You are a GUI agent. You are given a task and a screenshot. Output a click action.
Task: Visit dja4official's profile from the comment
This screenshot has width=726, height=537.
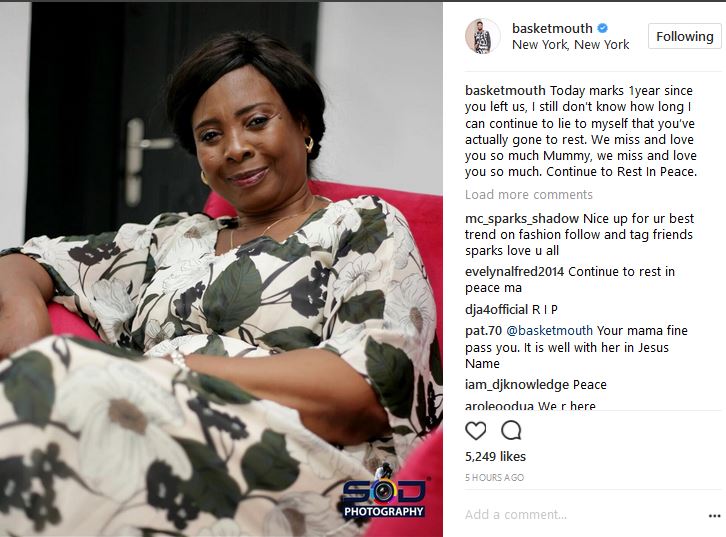click(496, 310)
